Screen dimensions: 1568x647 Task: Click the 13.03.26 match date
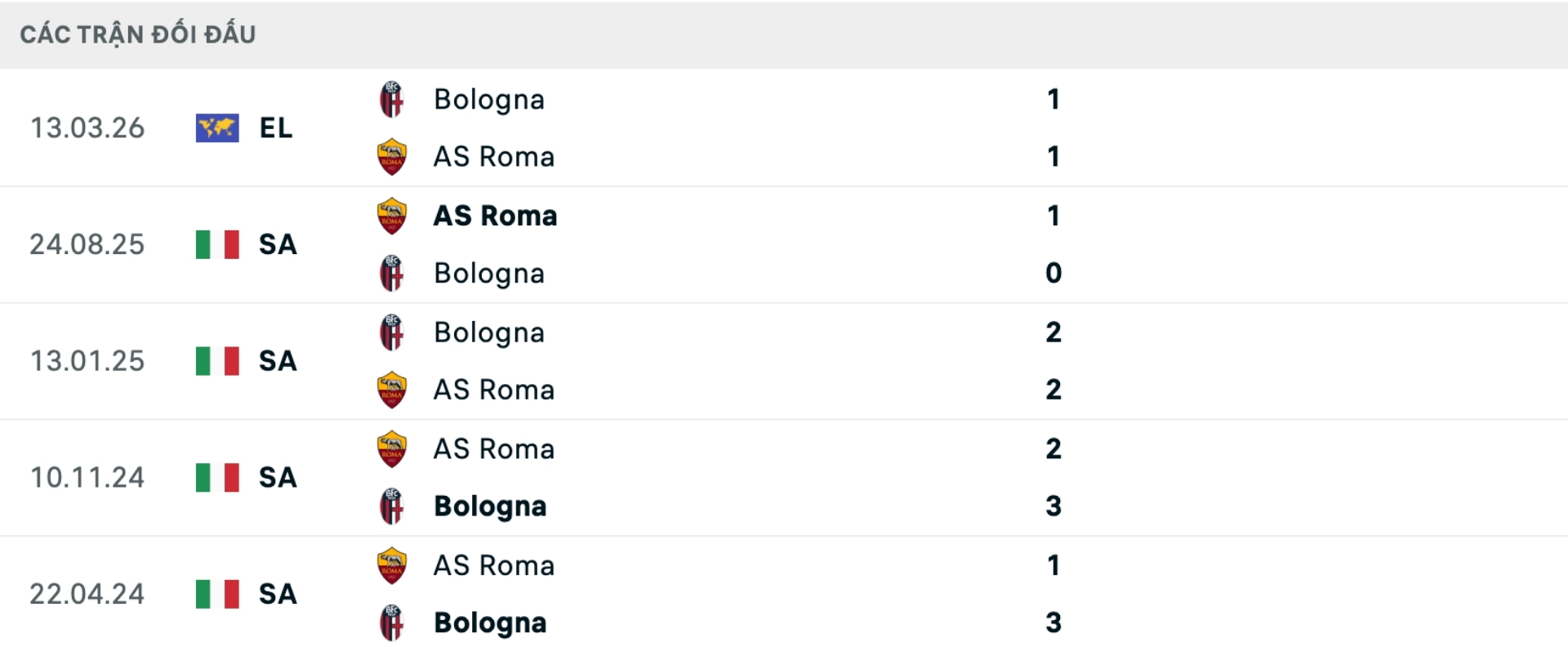[87, 128]
